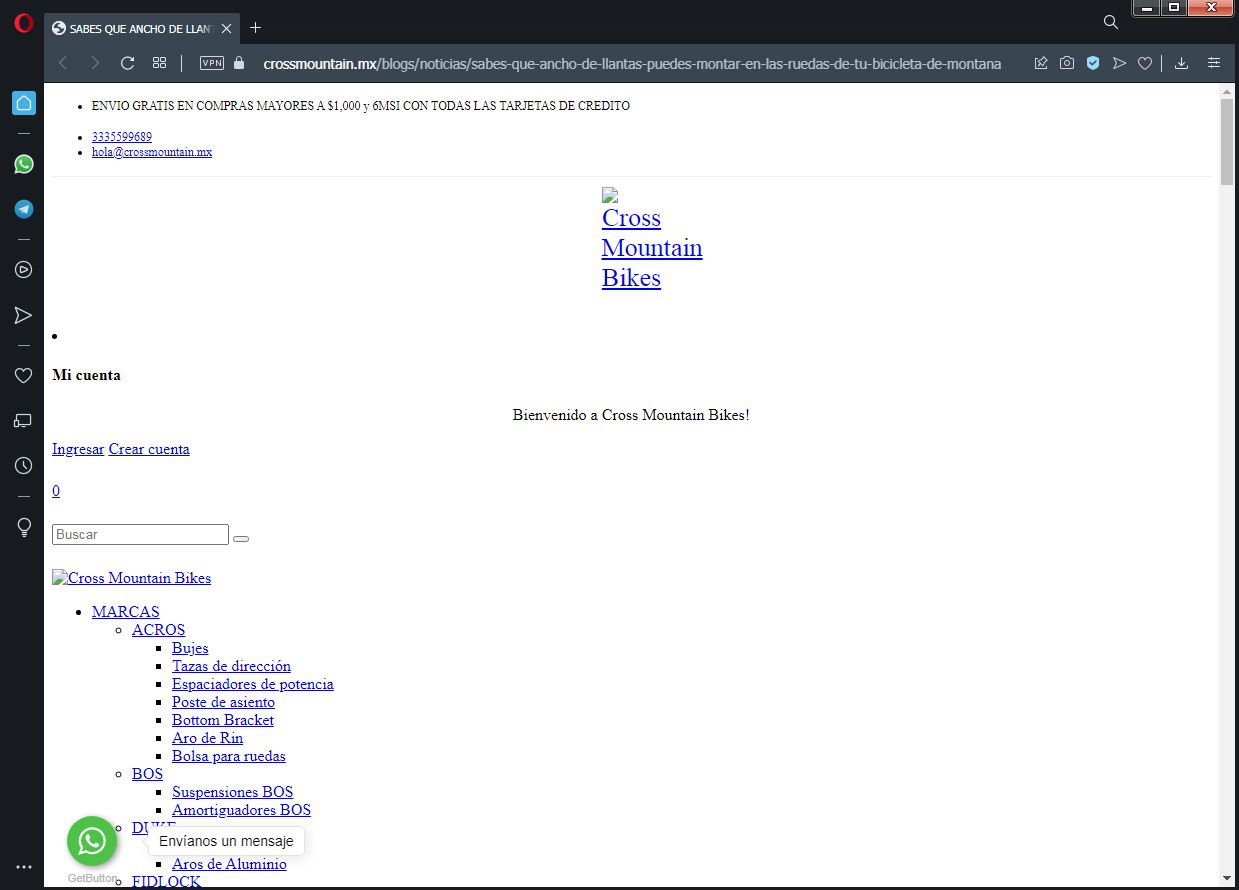The height and width of the screenshot is (890, 1239).
Task: Open the Amortiguadores BOS link
Action: [x=241, y=810]
